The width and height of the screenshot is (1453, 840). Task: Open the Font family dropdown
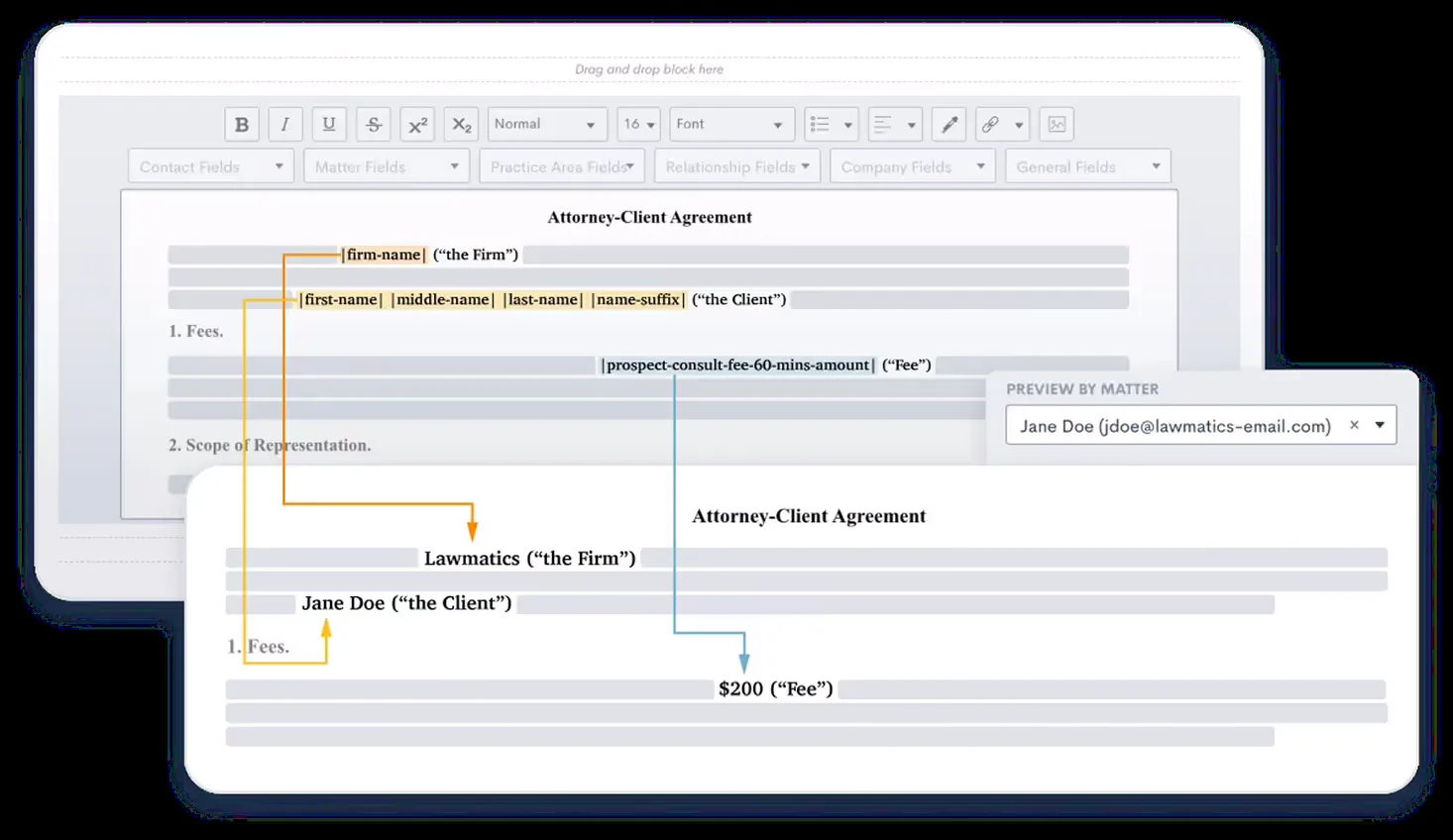(730, 124)
